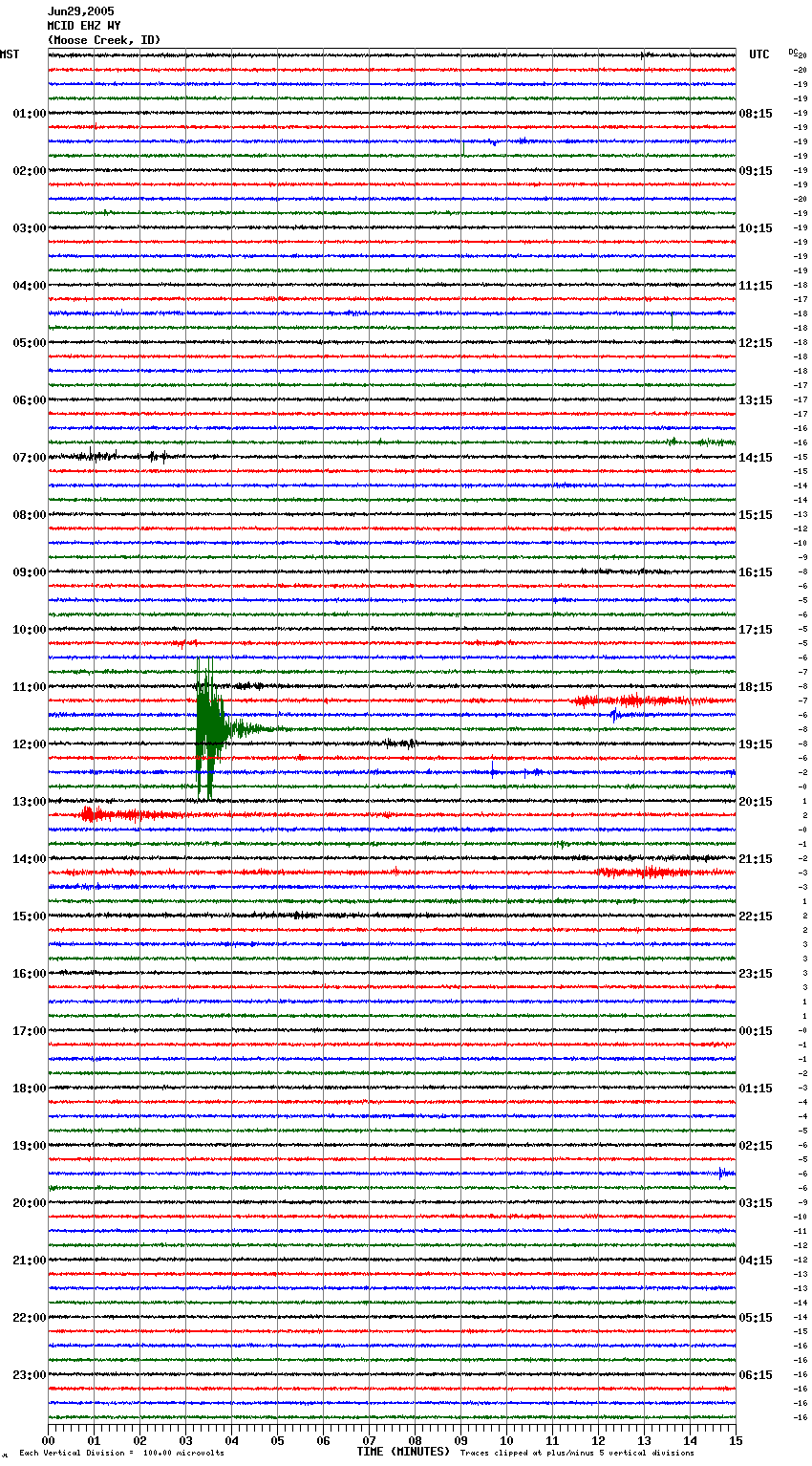Screen dimensions: 812x1466
Task: Click the 13:15 UTC time label
Action: 756,400
